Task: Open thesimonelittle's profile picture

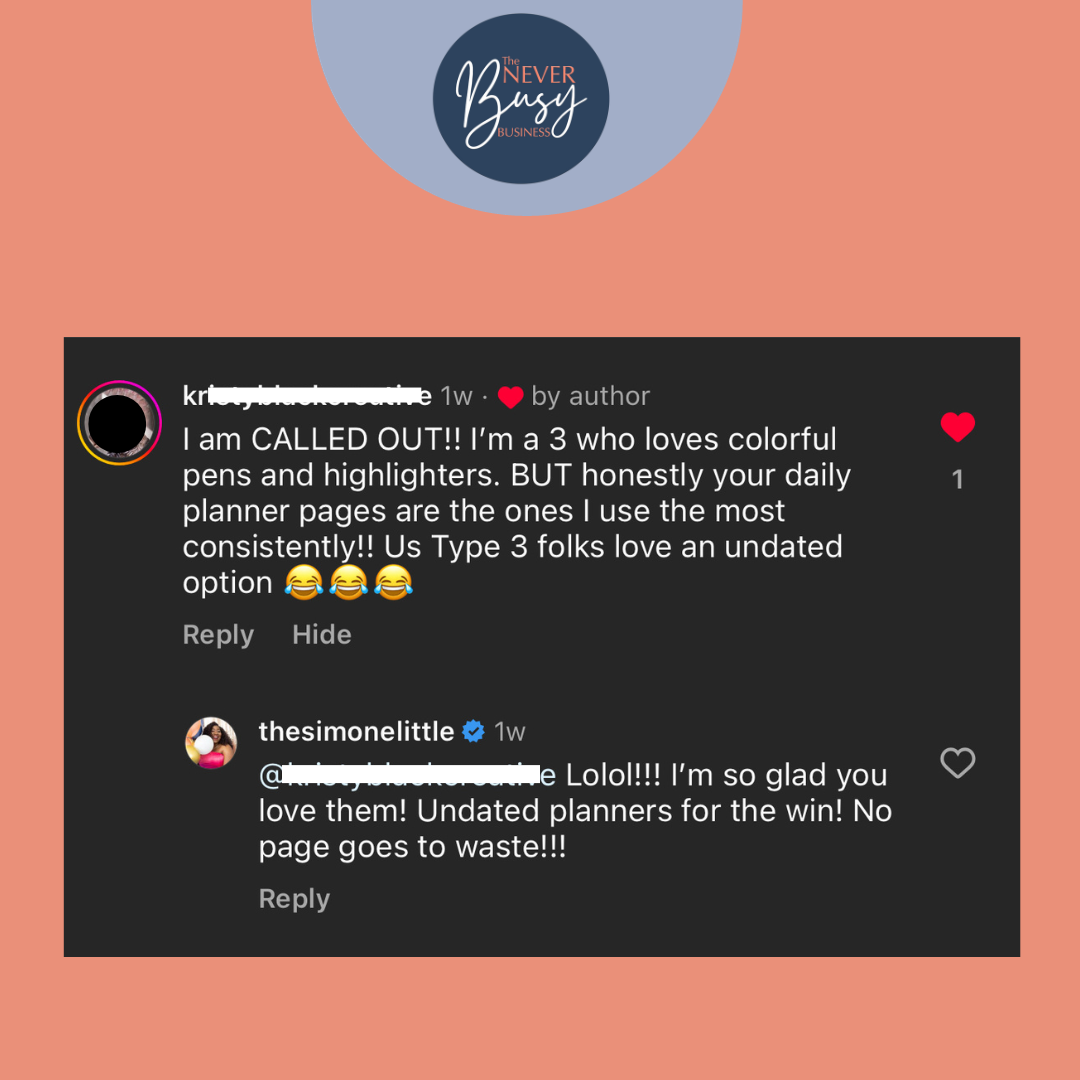Action: pyautogui.click(x=211, y=742)
